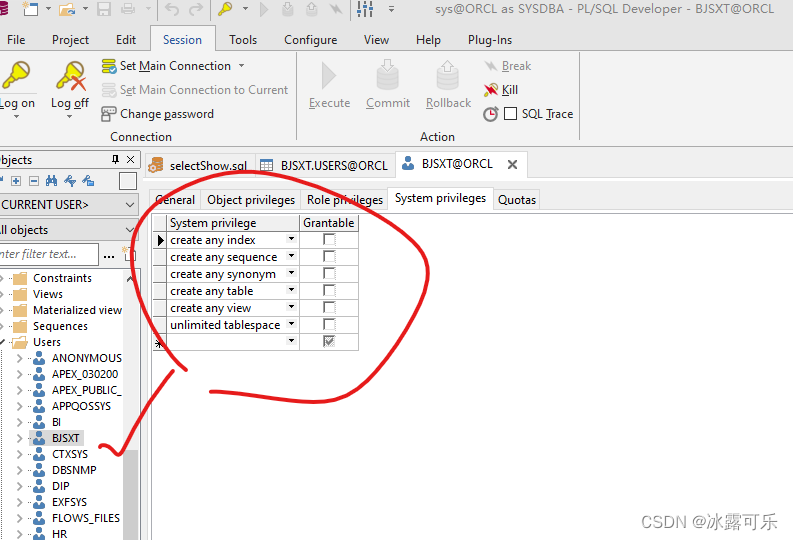Open Set Main Connection dropdown arrow

click(x=242, y=66)
